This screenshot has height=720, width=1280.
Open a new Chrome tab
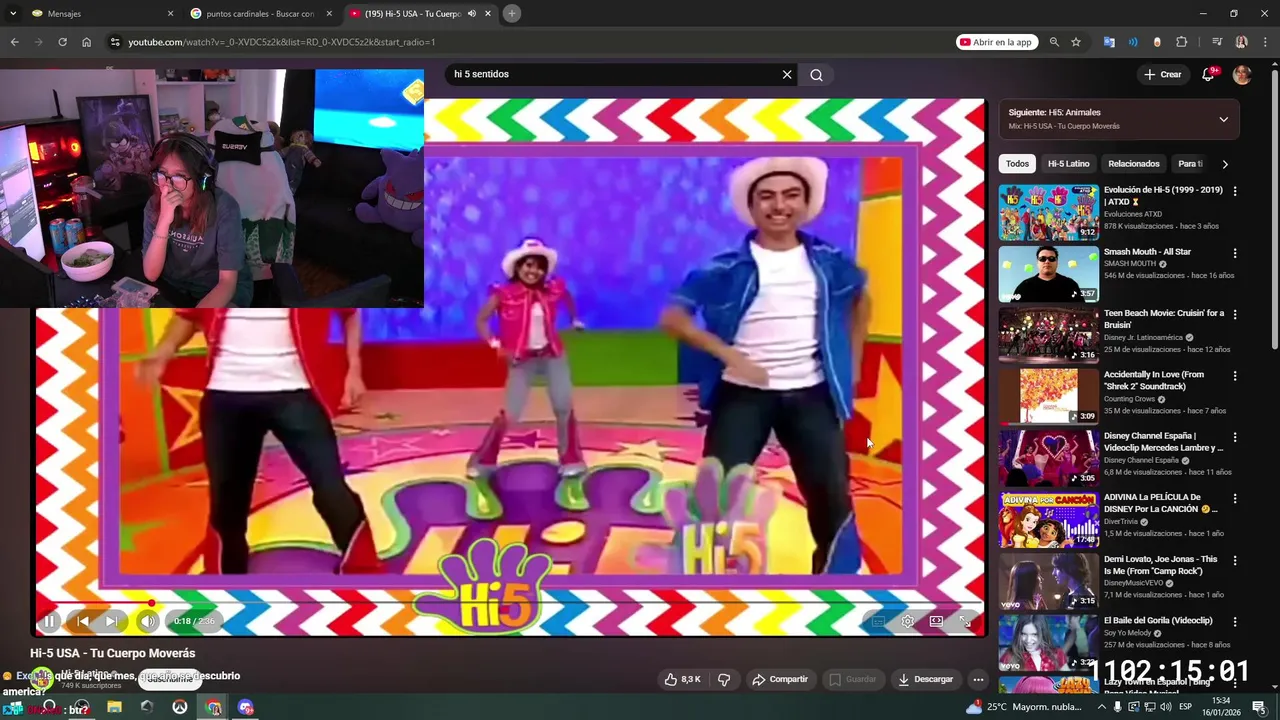[x=511, y=14]
